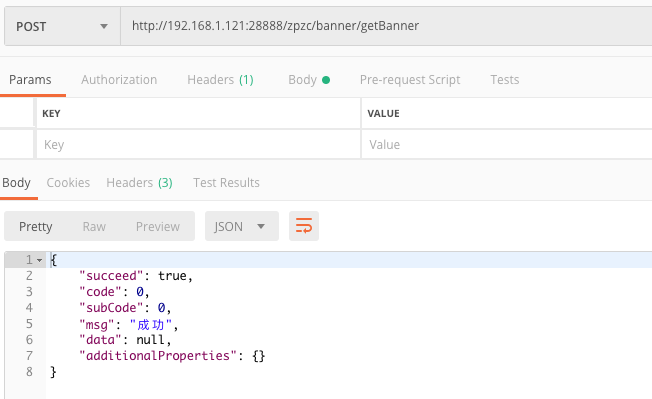Select the Params tab

(30, 80)
